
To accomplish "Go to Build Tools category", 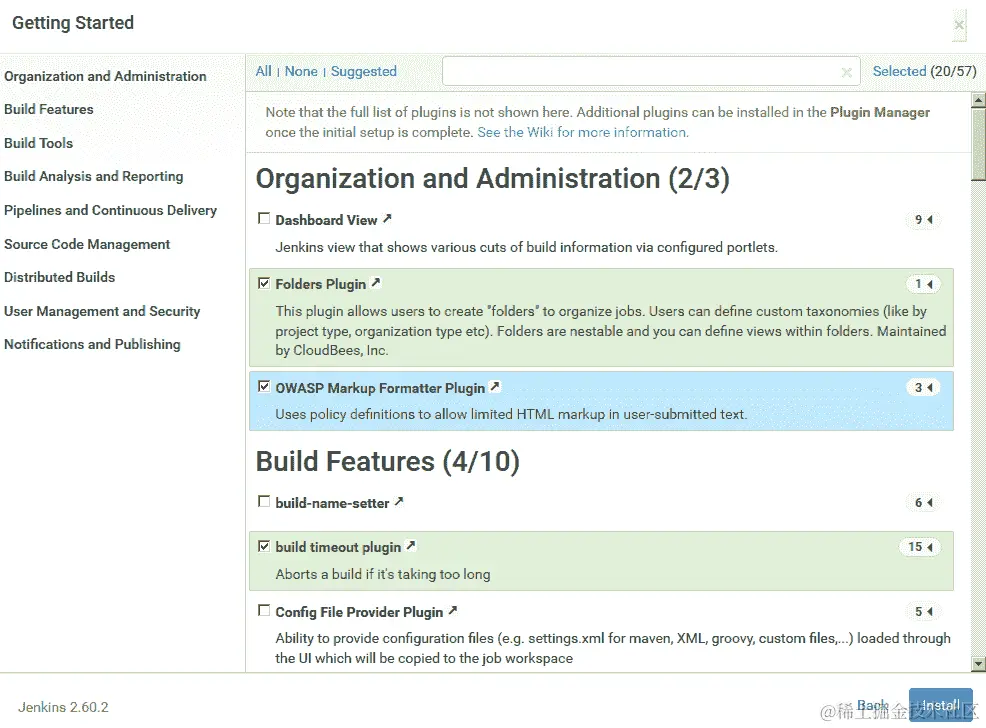I will pyautogui.click(x=38, y=143).
